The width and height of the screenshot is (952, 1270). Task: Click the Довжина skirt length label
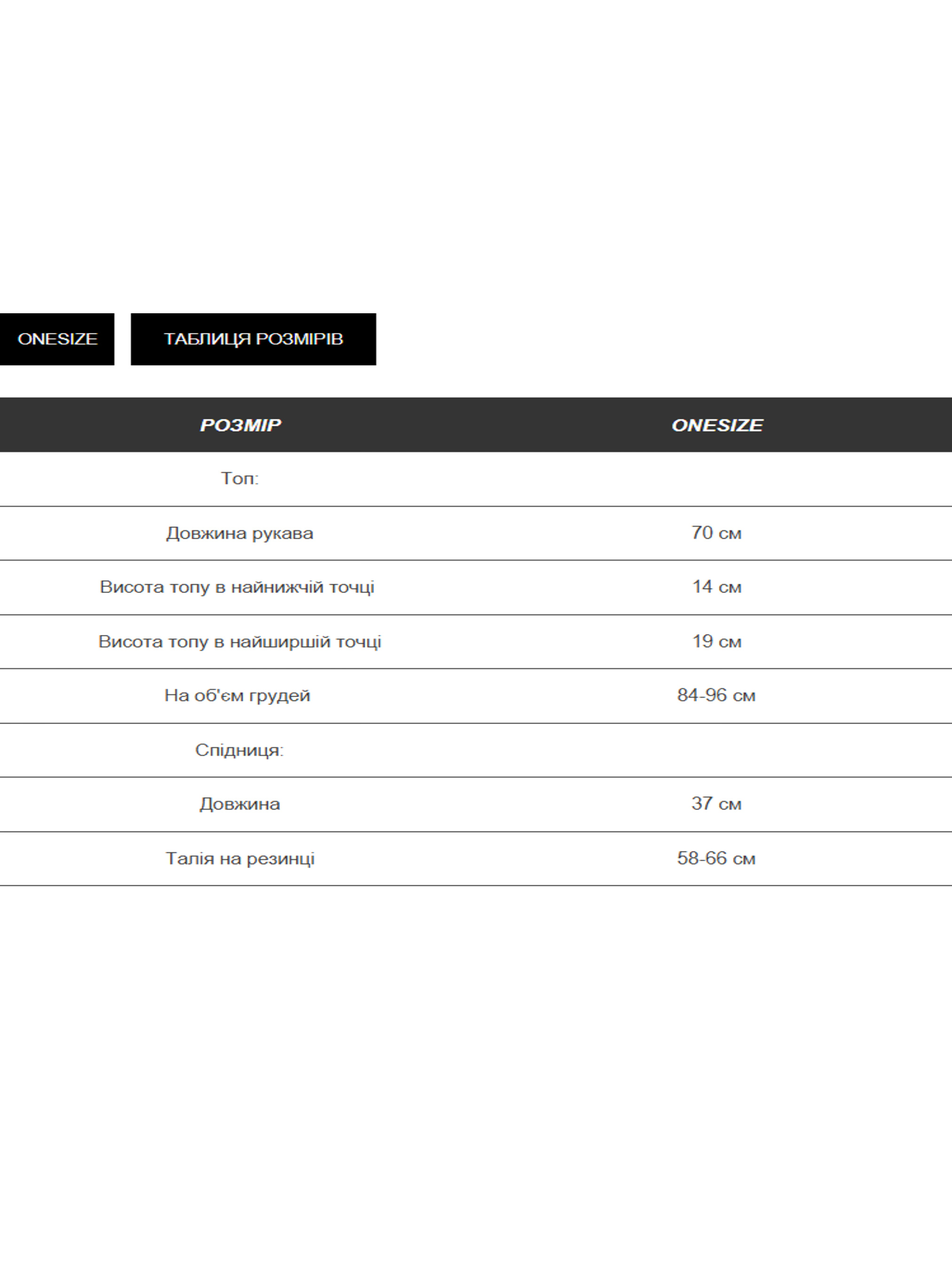click(240, 804)
